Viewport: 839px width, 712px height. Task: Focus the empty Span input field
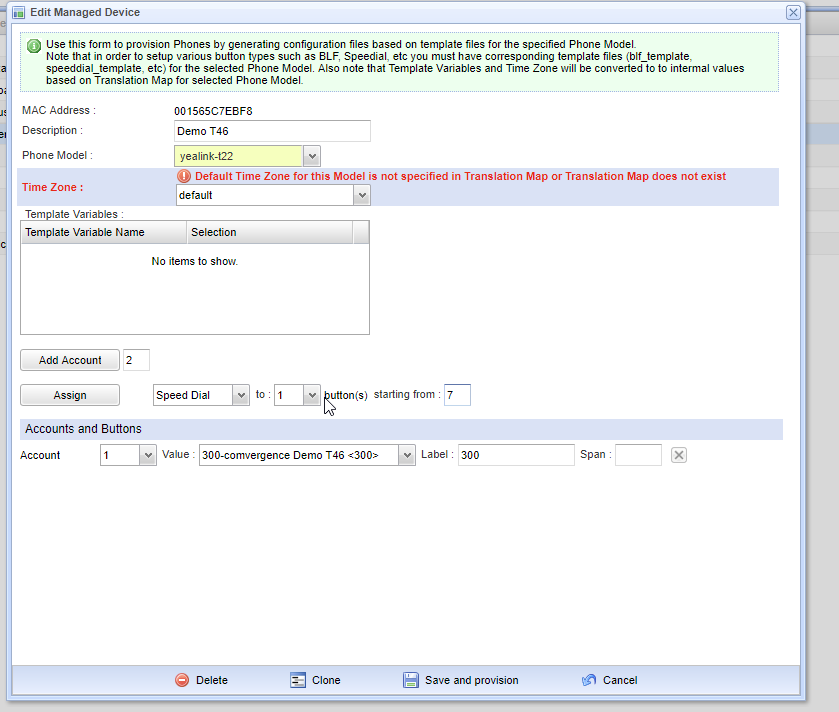638,455
